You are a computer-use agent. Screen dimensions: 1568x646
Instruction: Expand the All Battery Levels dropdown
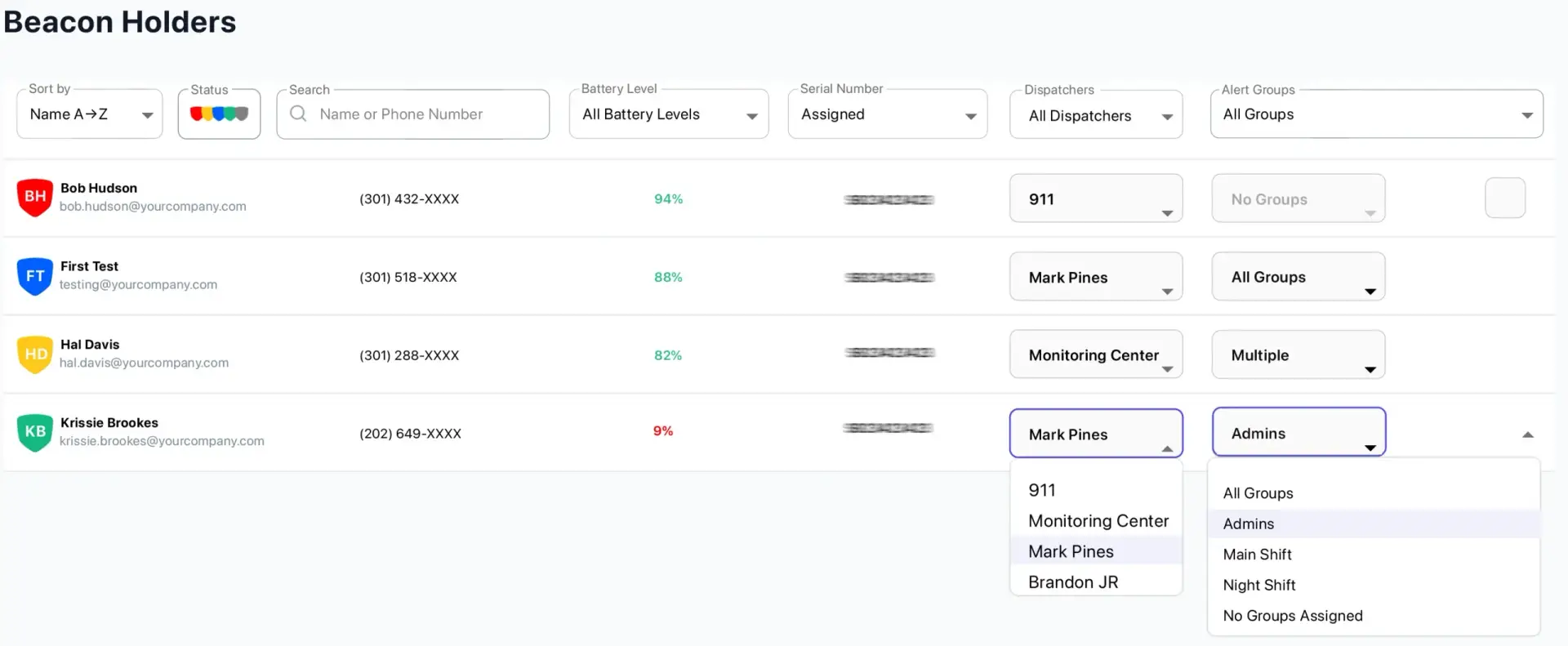pyautogui.click(x=668, y=114)
